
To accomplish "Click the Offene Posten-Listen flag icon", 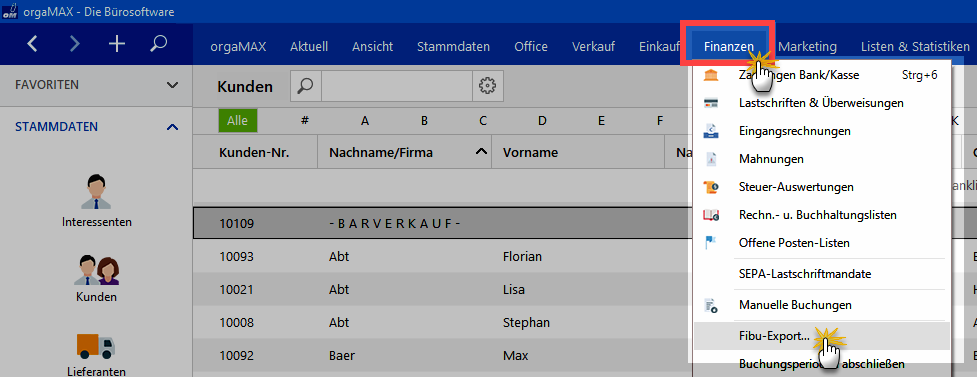I will (x=710, y=242).
